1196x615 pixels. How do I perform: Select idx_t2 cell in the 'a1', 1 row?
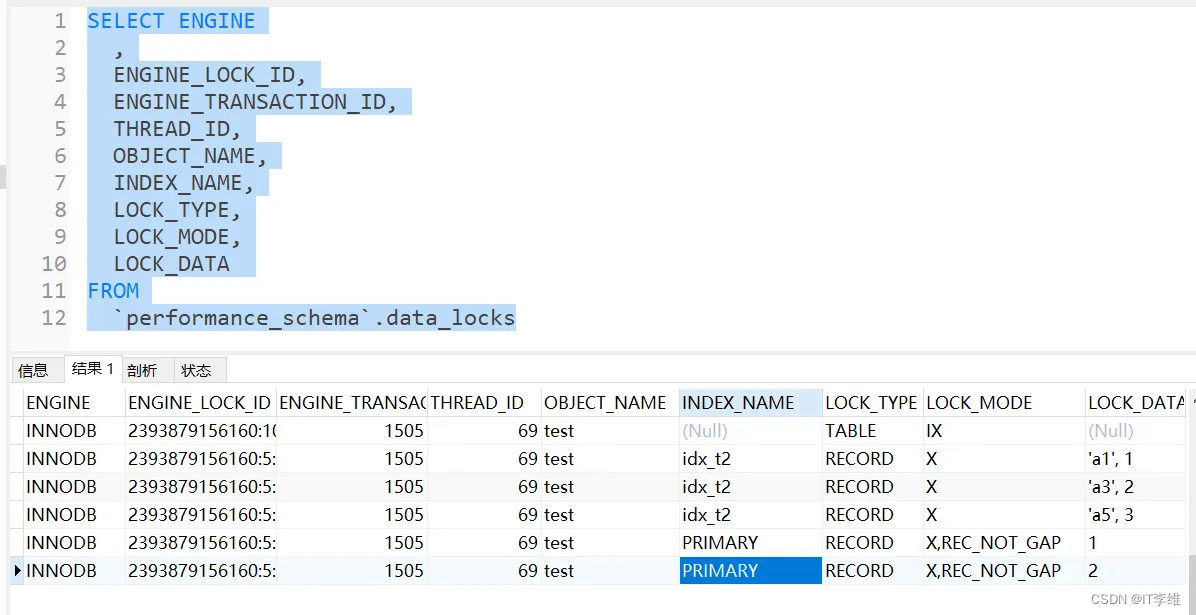[x=751, y=459]
